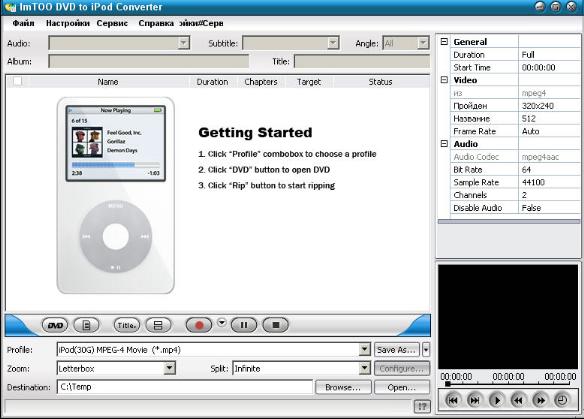
Task: Click the Album input field
Action: tap(149, 61)
